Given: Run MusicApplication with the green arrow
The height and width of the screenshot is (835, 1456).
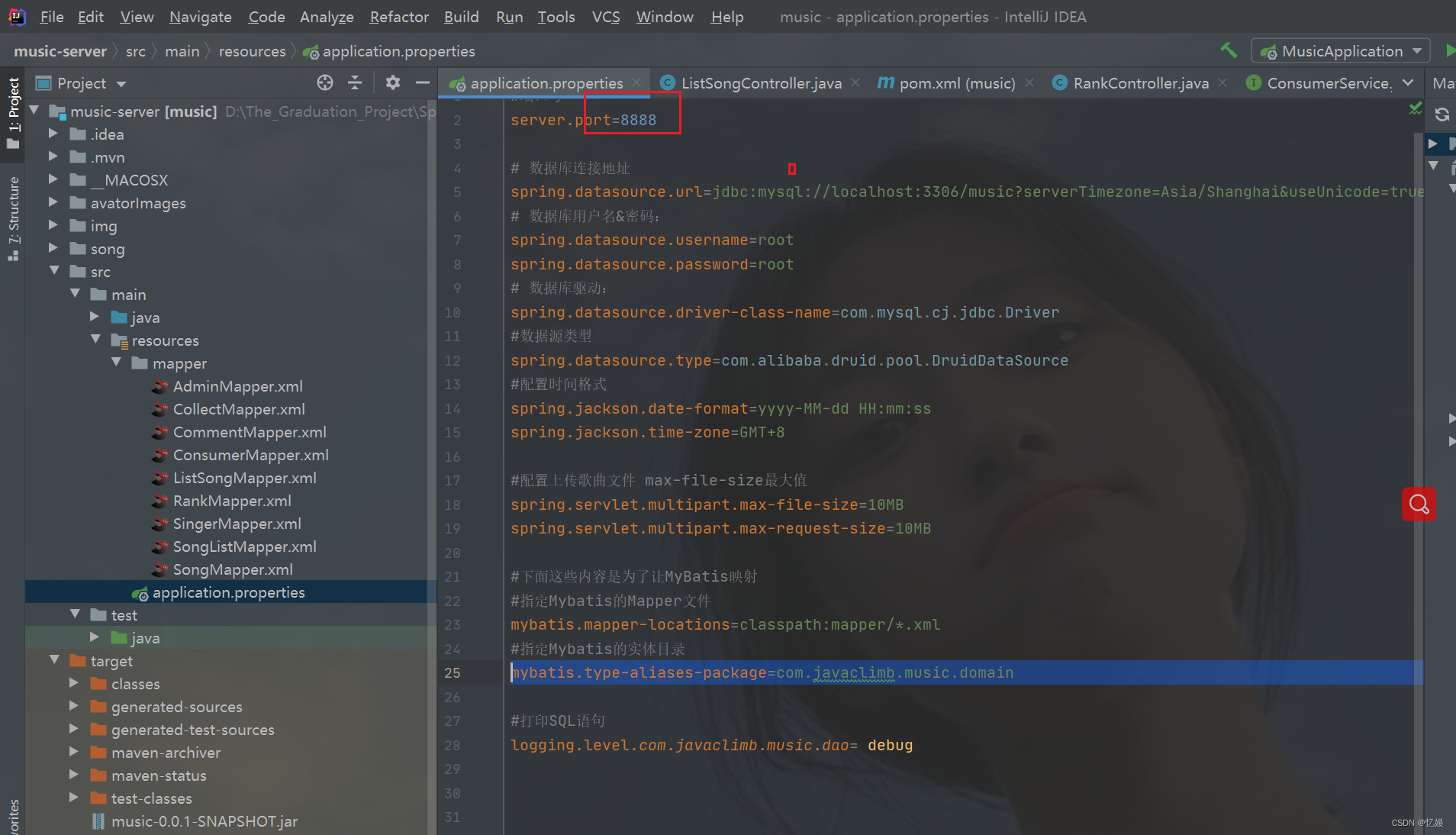Looking at the screenshot, I should (1449, 50).
